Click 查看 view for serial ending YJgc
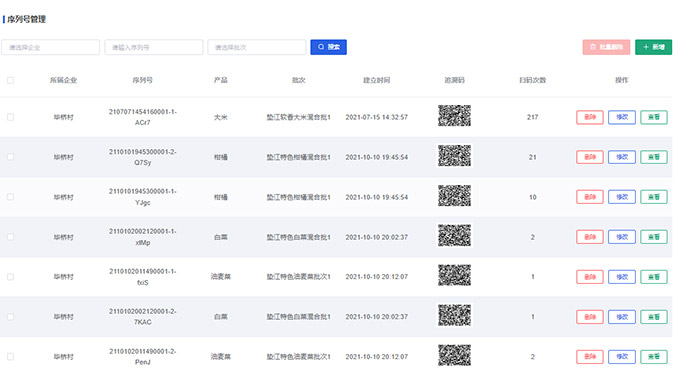 pyautogui.click(x=654, y=197)
